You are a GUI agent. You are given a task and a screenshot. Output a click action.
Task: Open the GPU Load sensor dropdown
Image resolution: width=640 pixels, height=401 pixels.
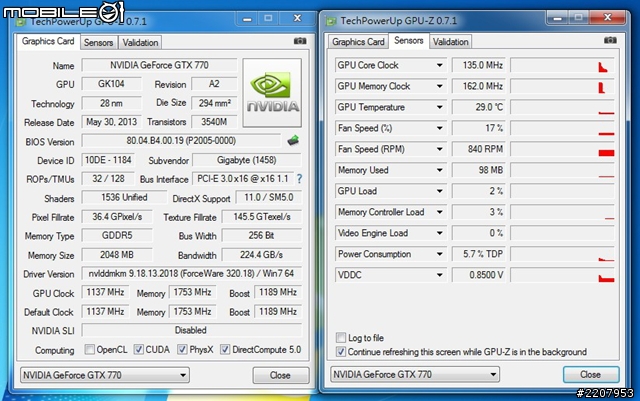click(440, 191)
